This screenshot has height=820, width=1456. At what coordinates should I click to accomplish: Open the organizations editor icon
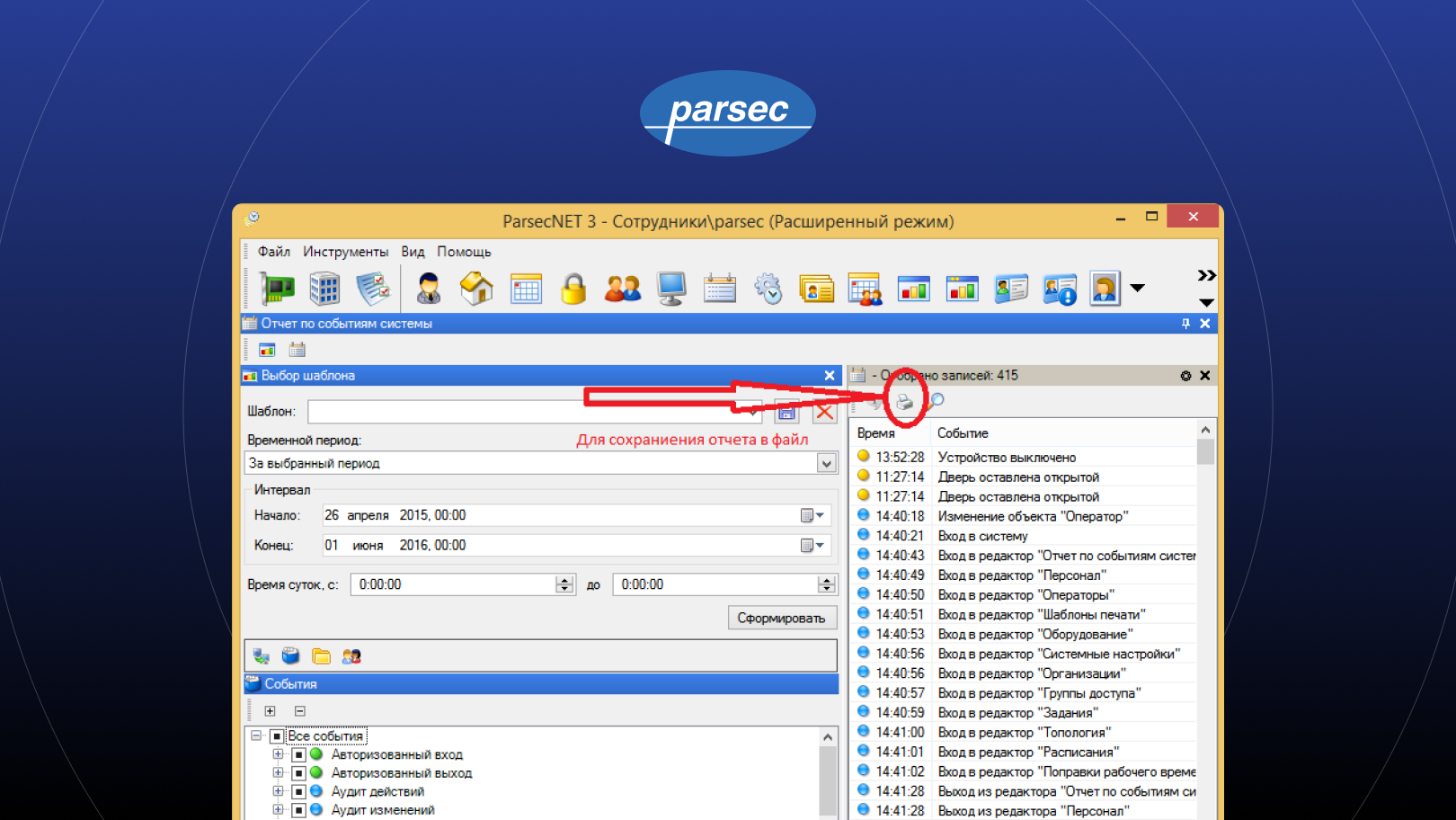click(324, 289)
